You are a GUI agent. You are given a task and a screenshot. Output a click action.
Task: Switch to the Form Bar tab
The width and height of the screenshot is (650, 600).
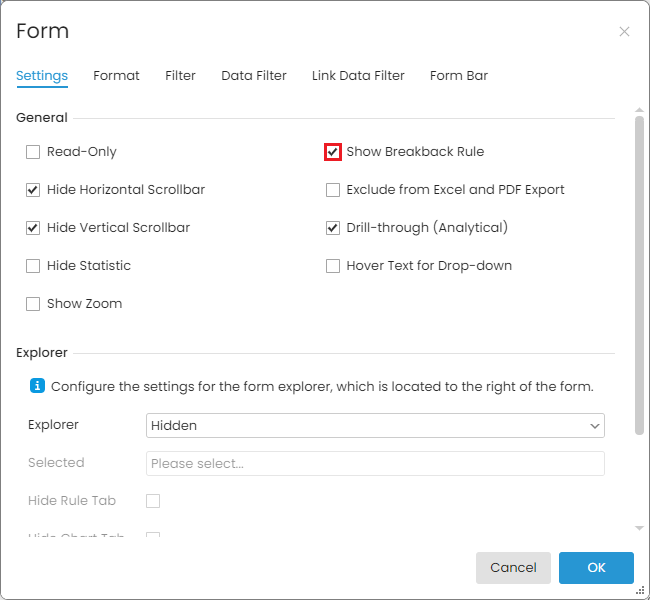[459, 75]
